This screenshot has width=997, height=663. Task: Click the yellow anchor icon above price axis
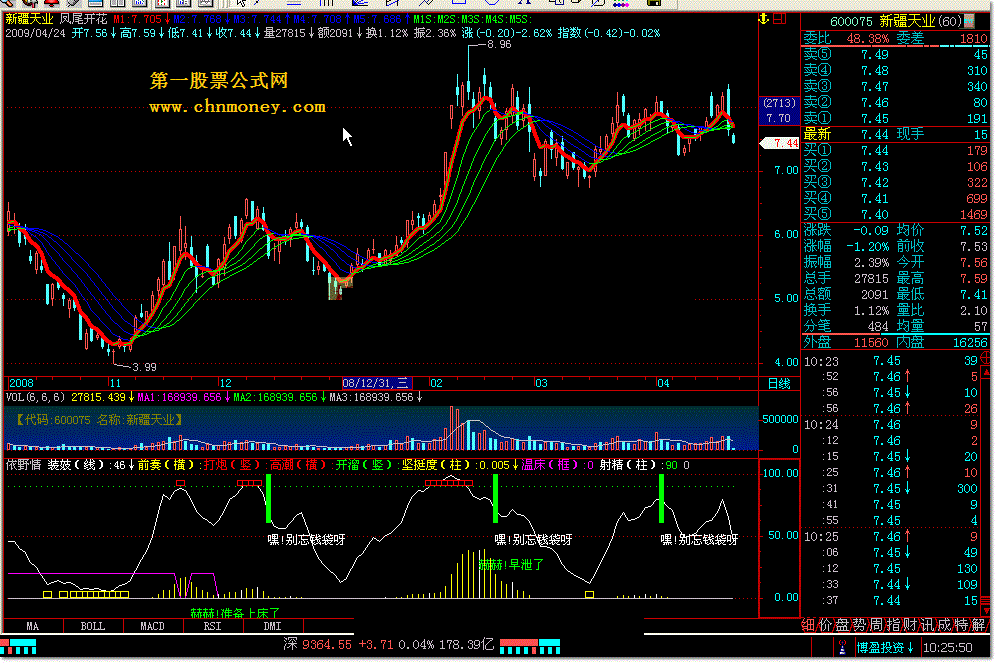[764, 18]
